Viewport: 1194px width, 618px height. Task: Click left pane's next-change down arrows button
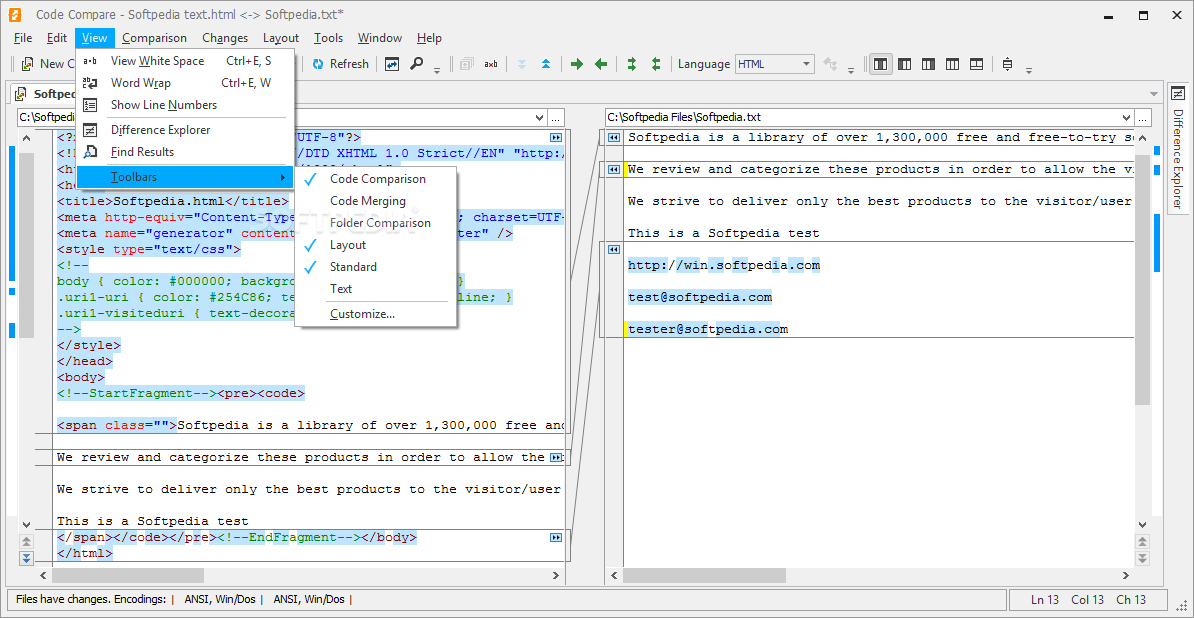click(x=26, y=559)
